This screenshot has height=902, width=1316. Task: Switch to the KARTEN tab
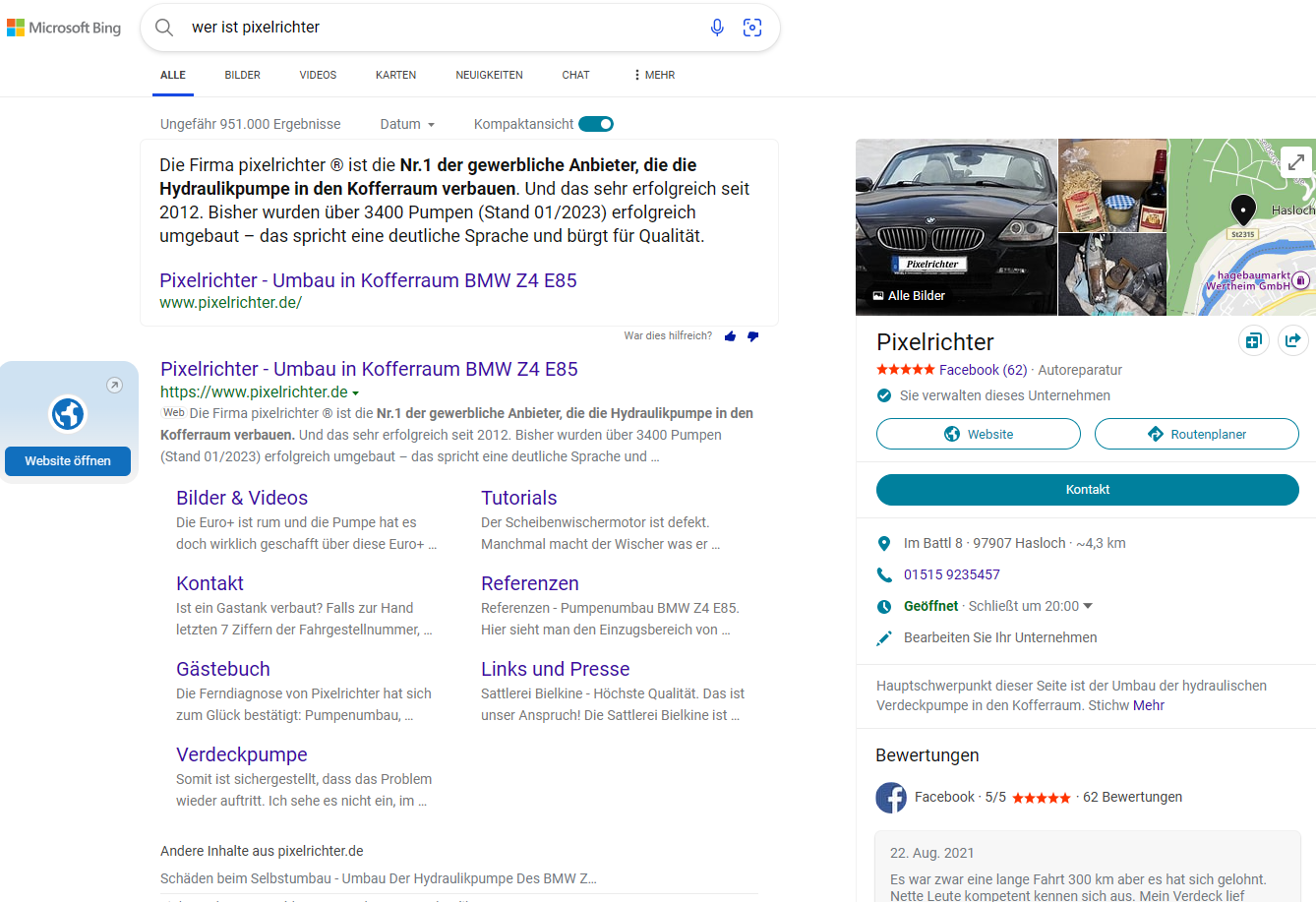395,75
